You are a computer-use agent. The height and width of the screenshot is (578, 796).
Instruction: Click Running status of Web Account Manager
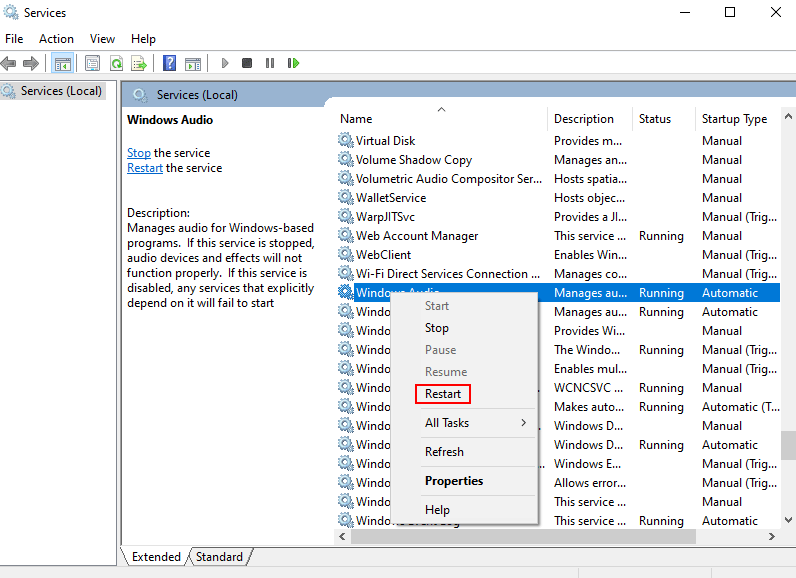pos(661,236)
